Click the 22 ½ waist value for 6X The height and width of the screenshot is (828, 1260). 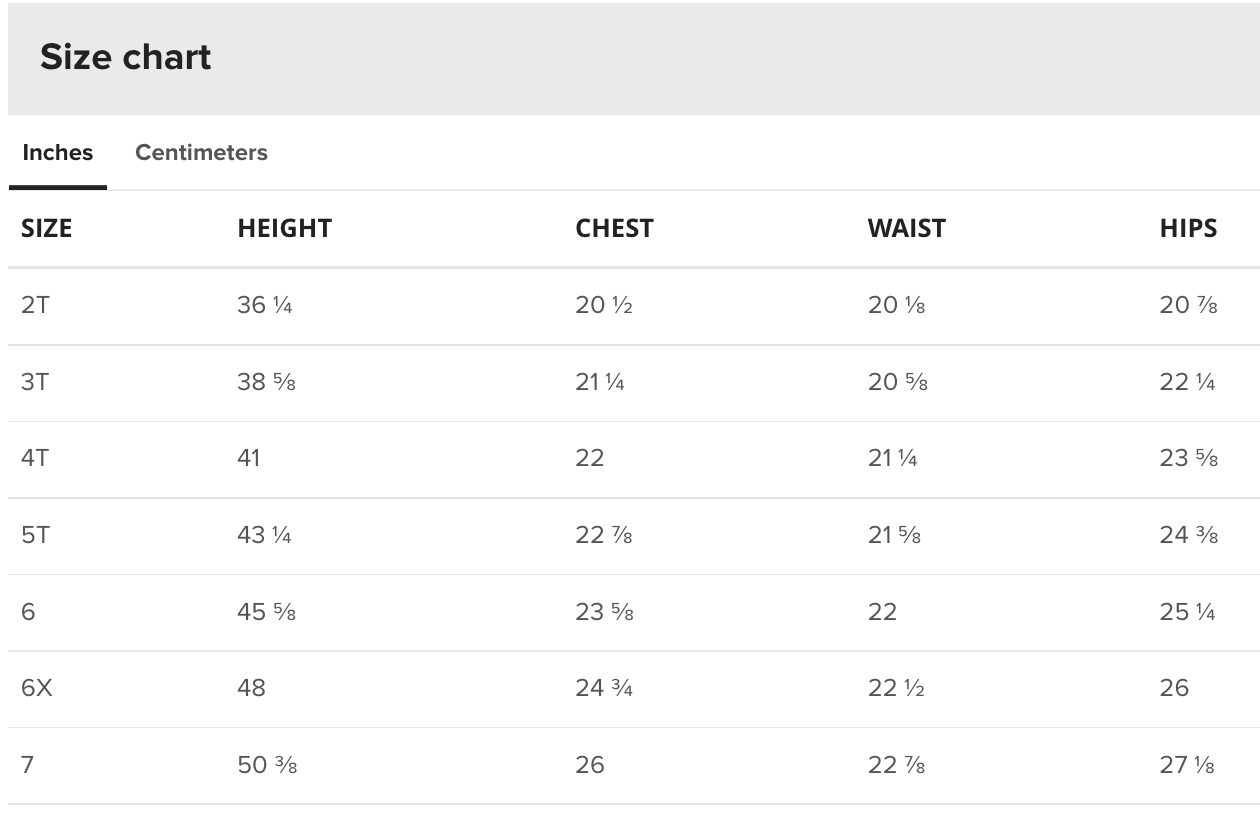896,688
